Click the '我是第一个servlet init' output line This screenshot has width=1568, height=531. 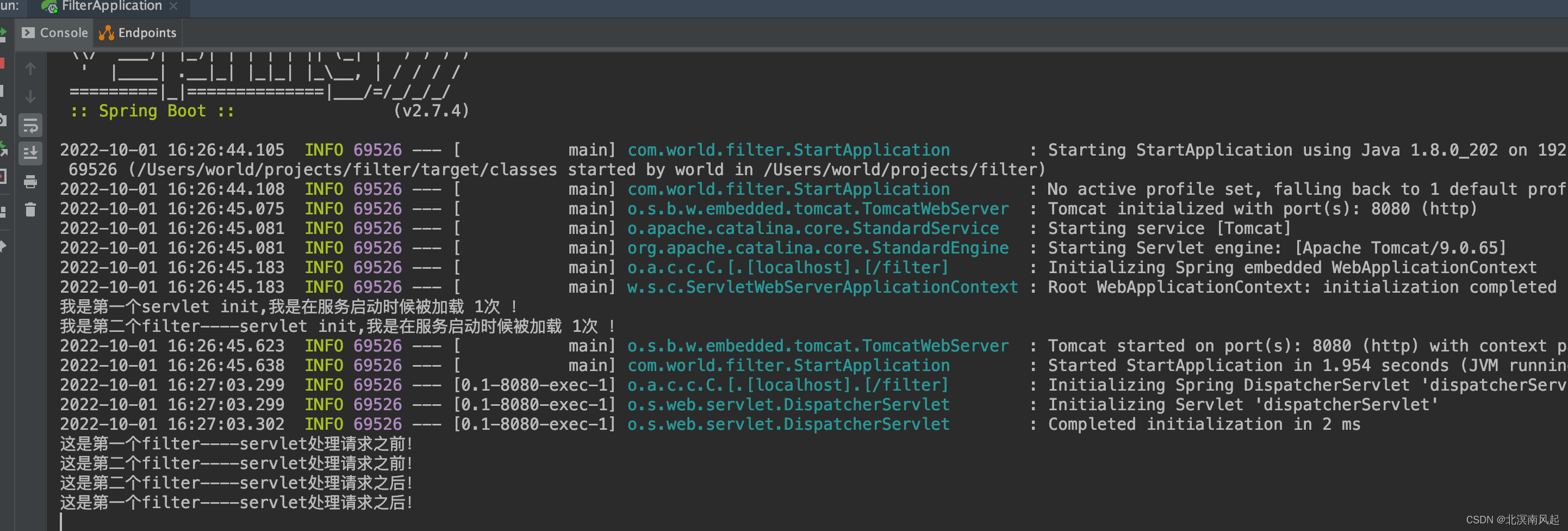click(x=288, y=306)
